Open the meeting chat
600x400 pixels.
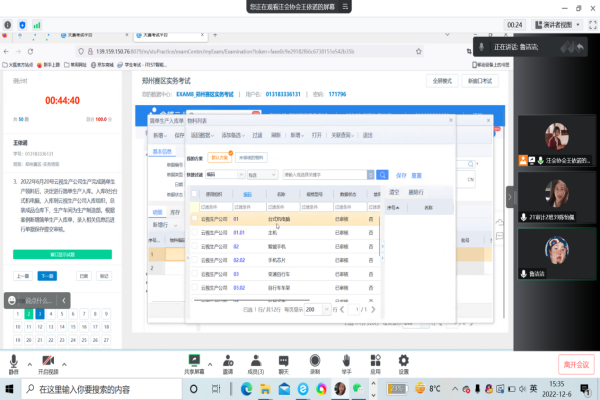click(283, 360)
